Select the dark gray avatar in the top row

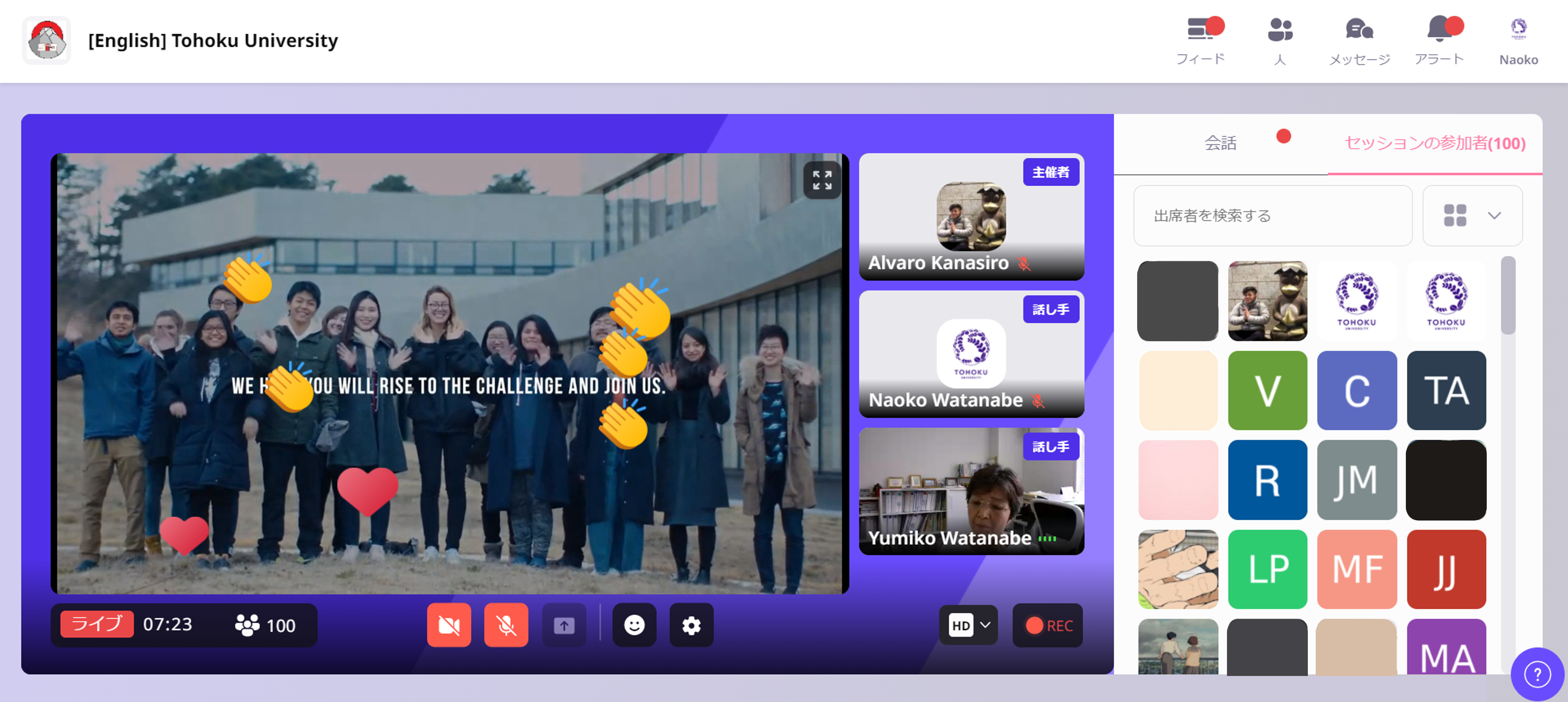click(1178, 301)
